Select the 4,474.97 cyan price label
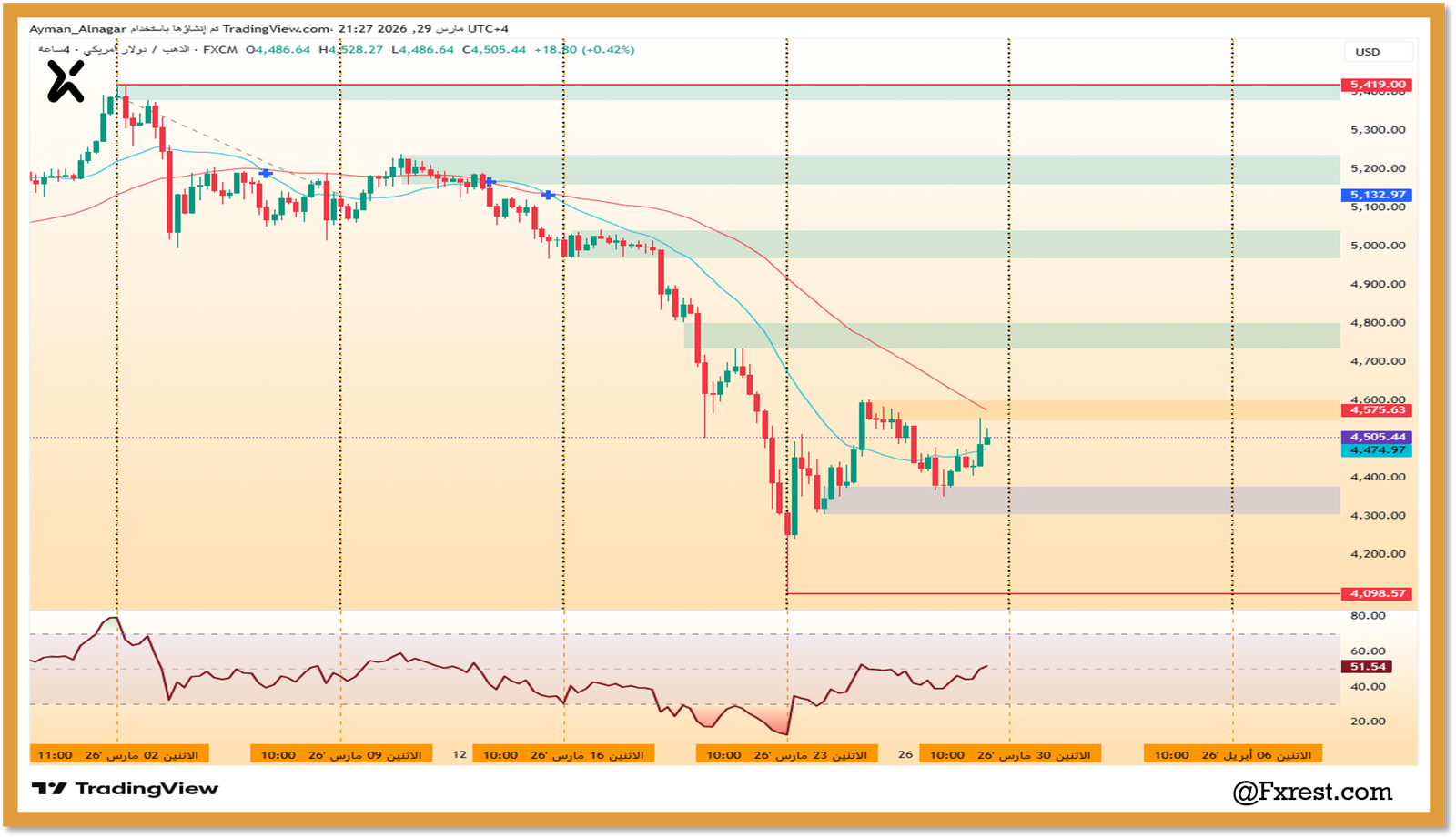This screenshot has height=838, width=1456. 1377,450
